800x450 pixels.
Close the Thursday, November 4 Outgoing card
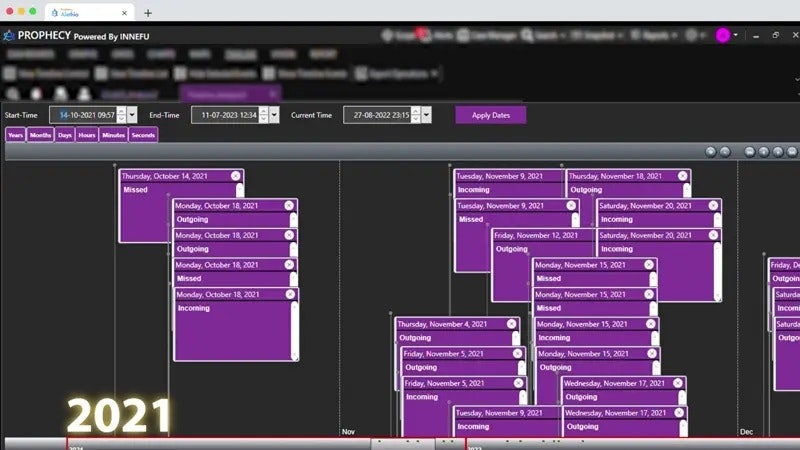point(511,324)
